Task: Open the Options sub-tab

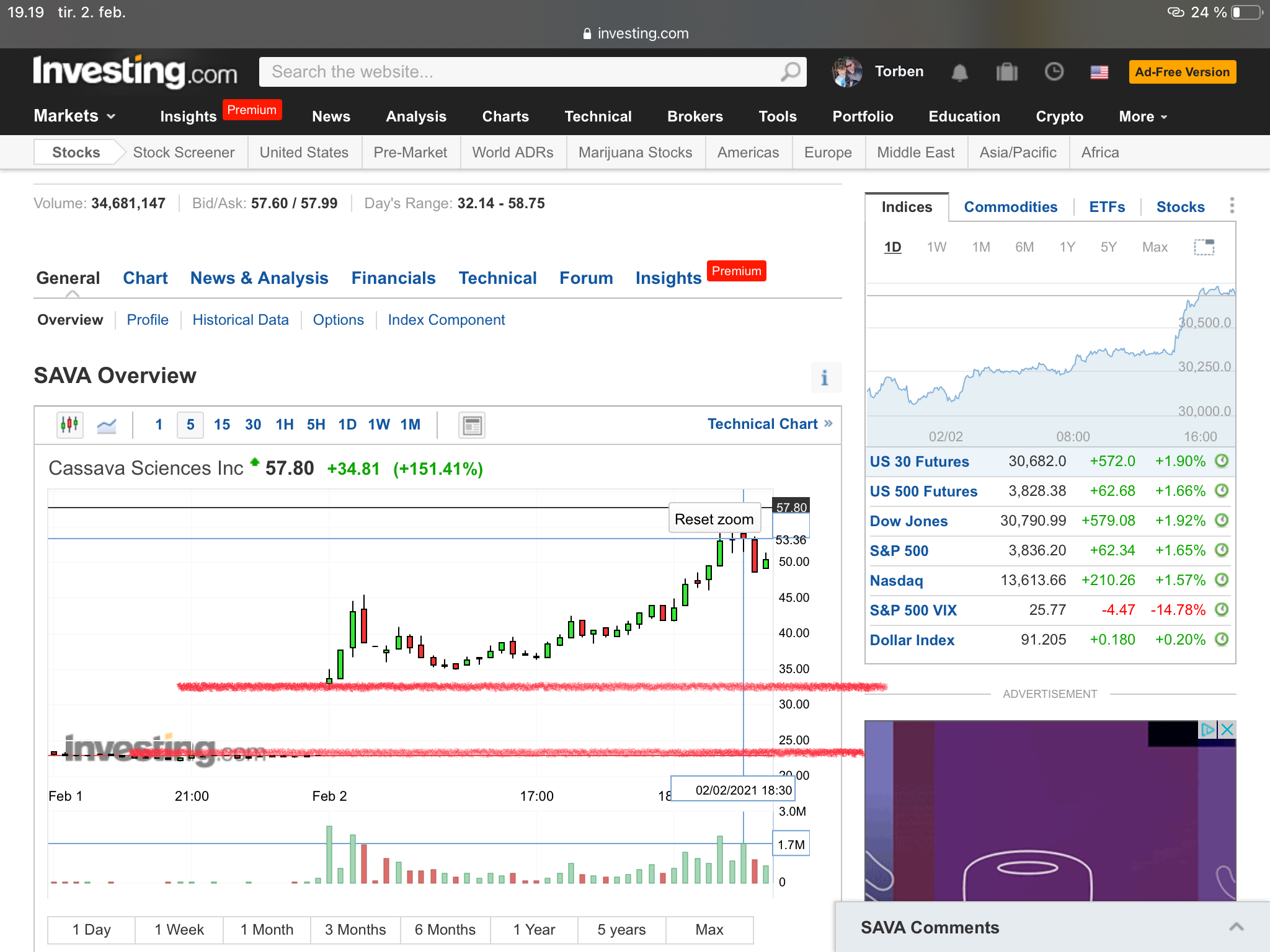Action: [x=338, y=320]
